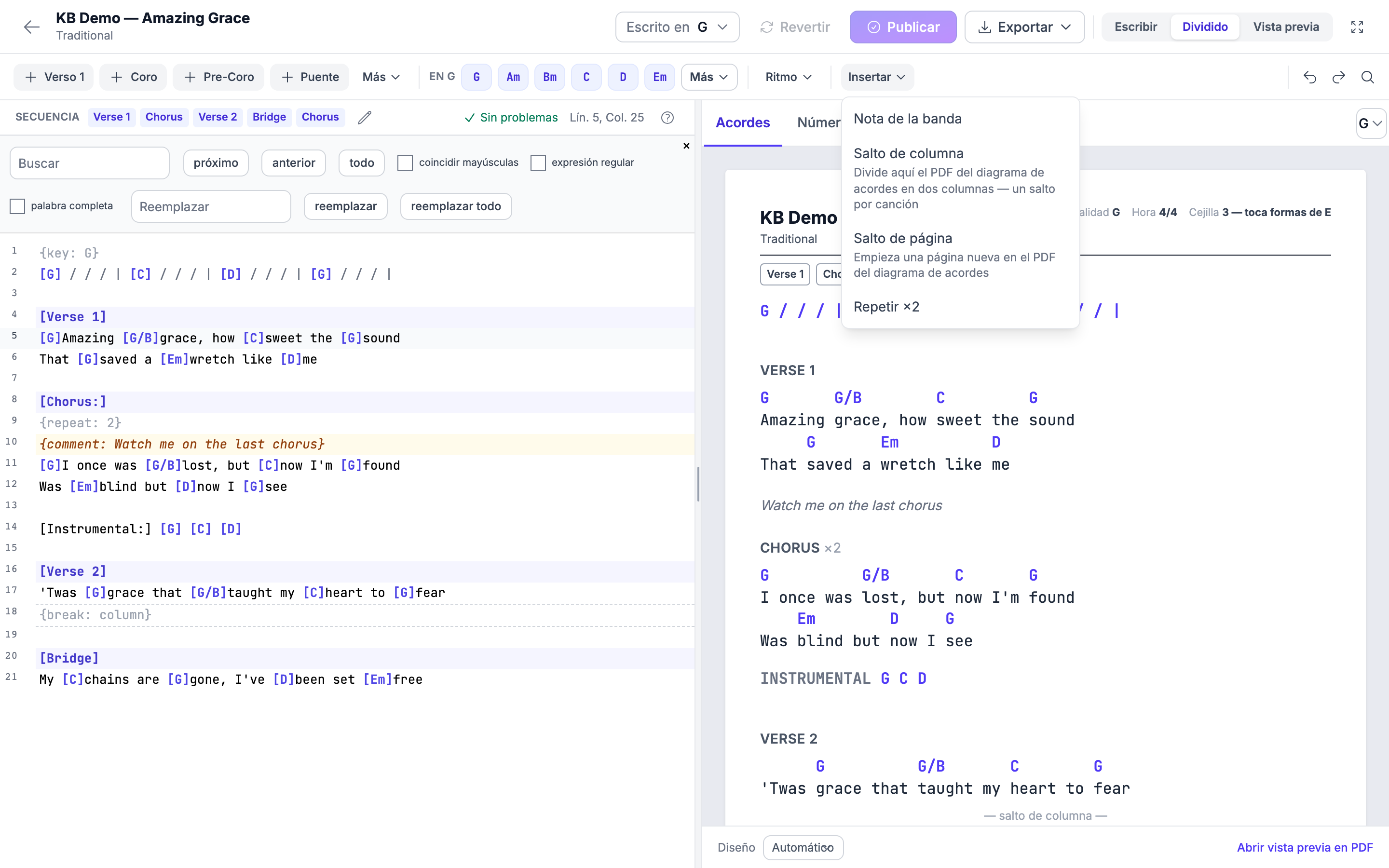Go back using the left arrow icon
This screenshot has width=1389, height=868.
31,27
